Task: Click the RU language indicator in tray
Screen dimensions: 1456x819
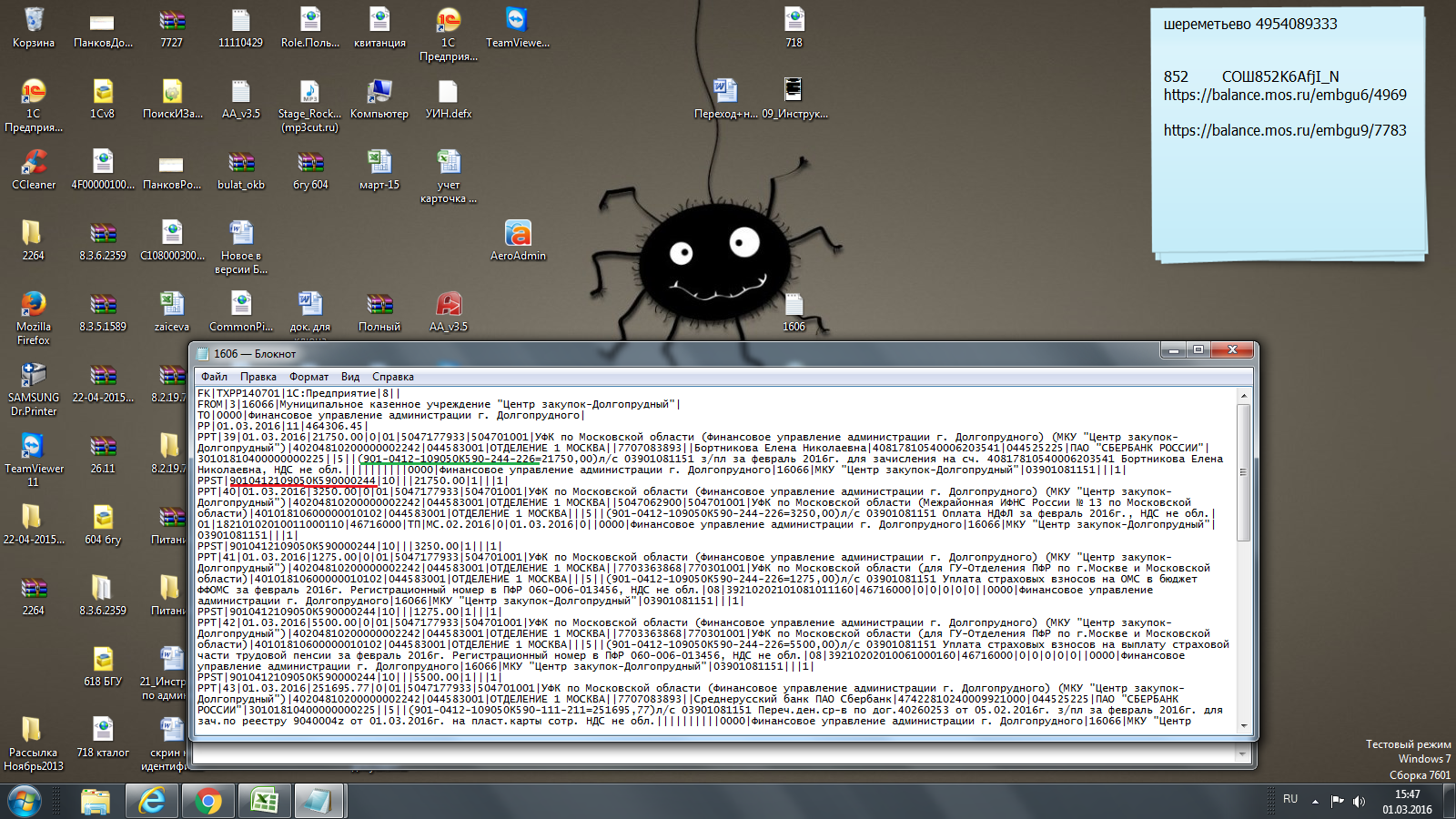Action: click(x=1290, y=799)
